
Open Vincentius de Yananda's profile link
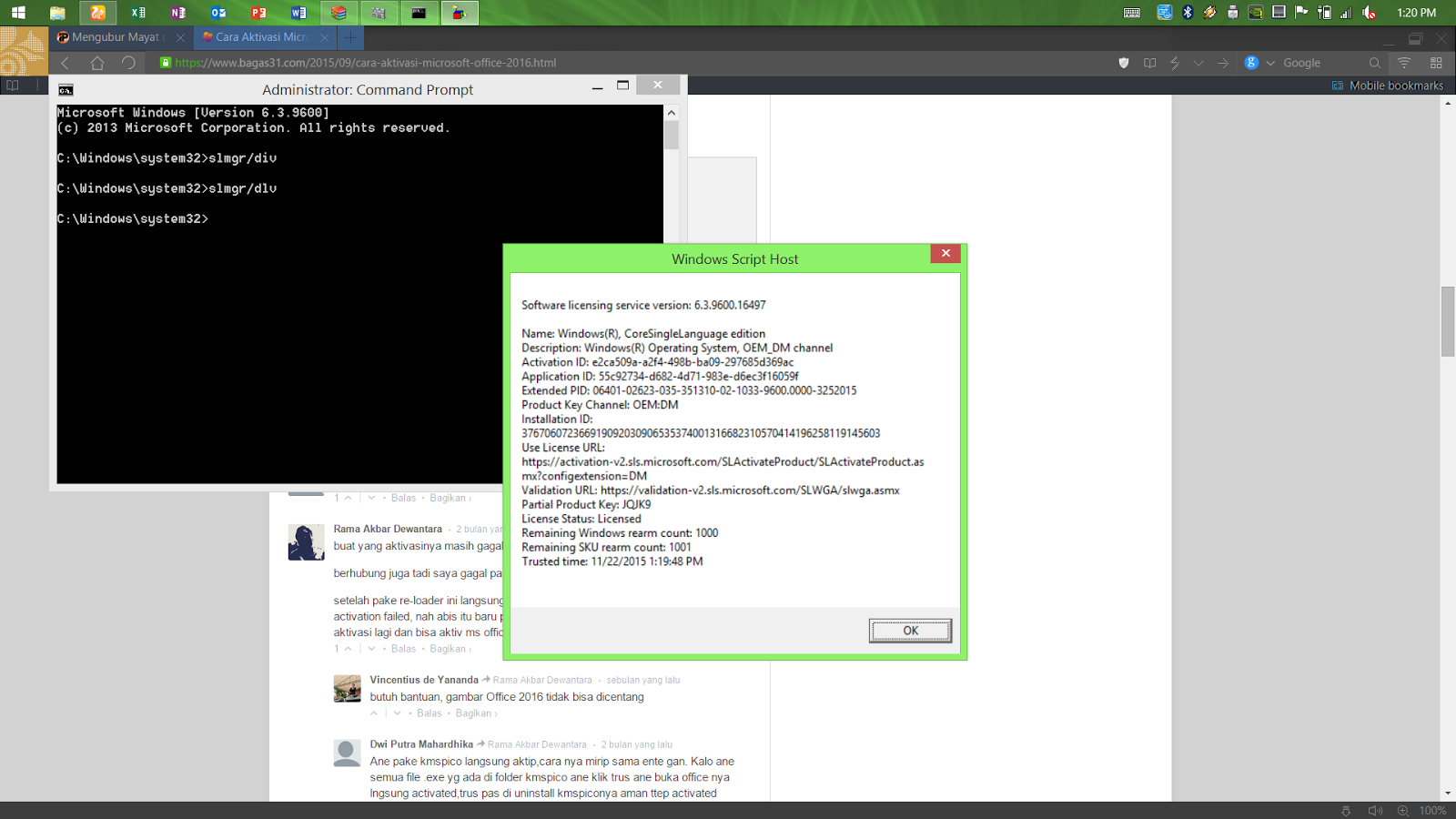pyautogui.click(x=424, y=680)
